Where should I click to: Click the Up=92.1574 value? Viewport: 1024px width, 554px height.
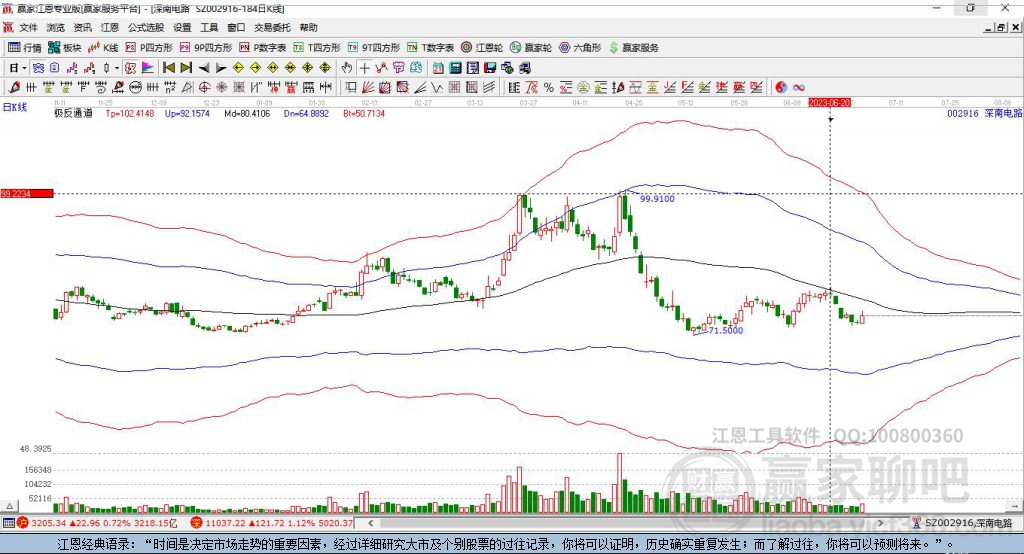point(187,114)
